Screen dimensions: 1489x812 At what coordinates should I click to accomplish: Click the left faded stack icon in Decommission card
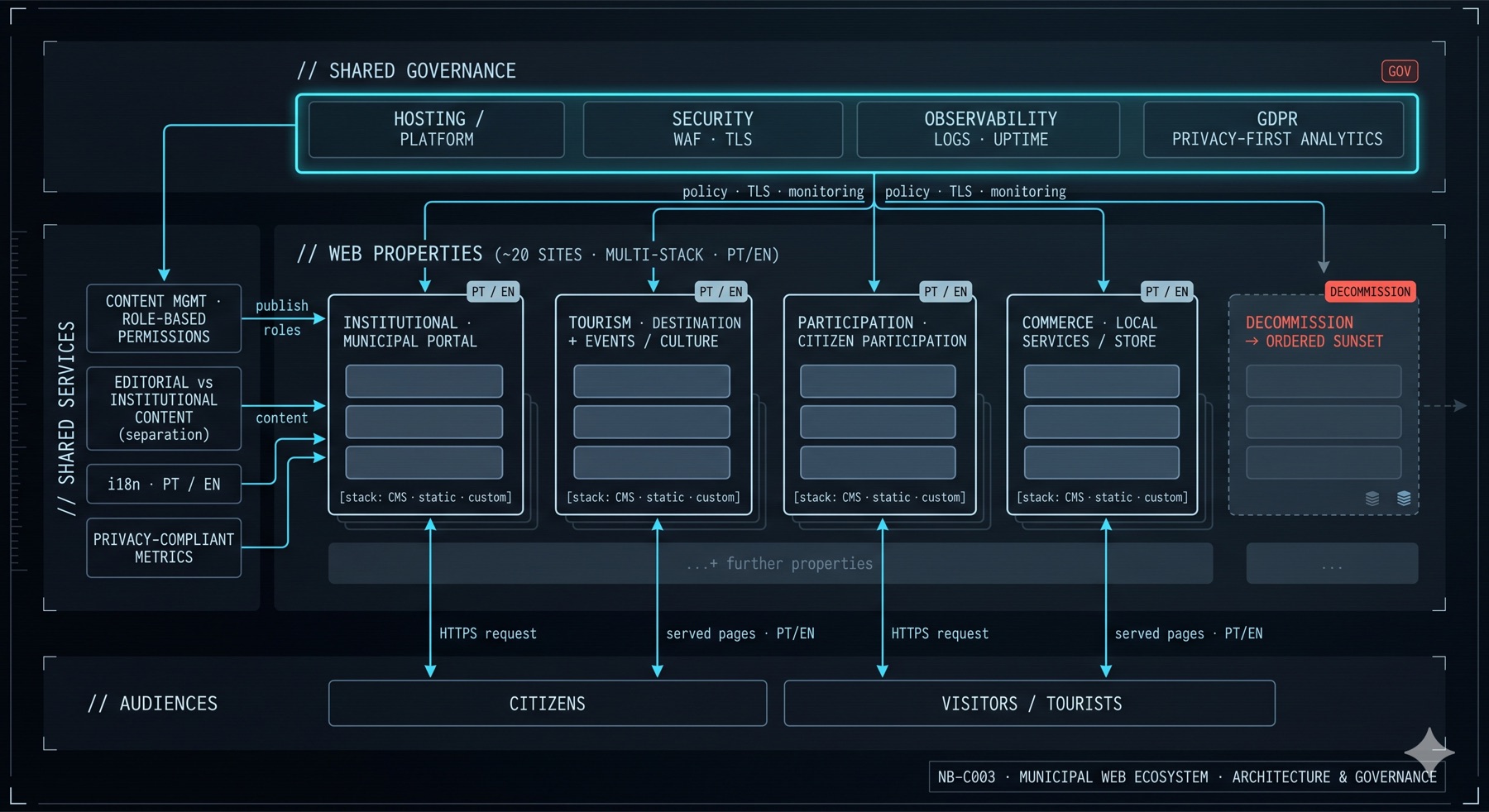pos(1372,498)
